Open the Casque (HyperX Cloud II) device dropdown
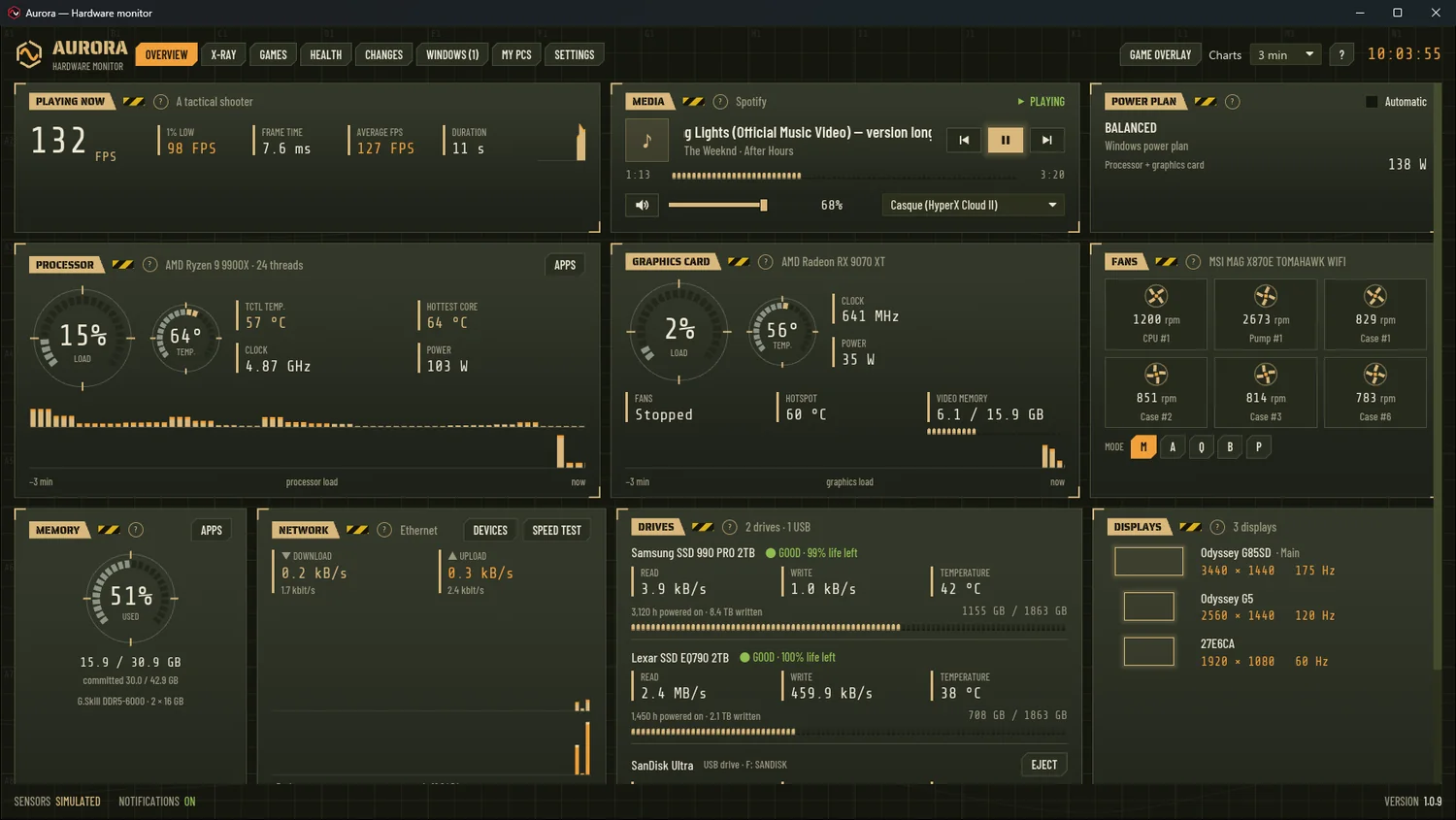The image size is (1456, 820). (973, 205)
